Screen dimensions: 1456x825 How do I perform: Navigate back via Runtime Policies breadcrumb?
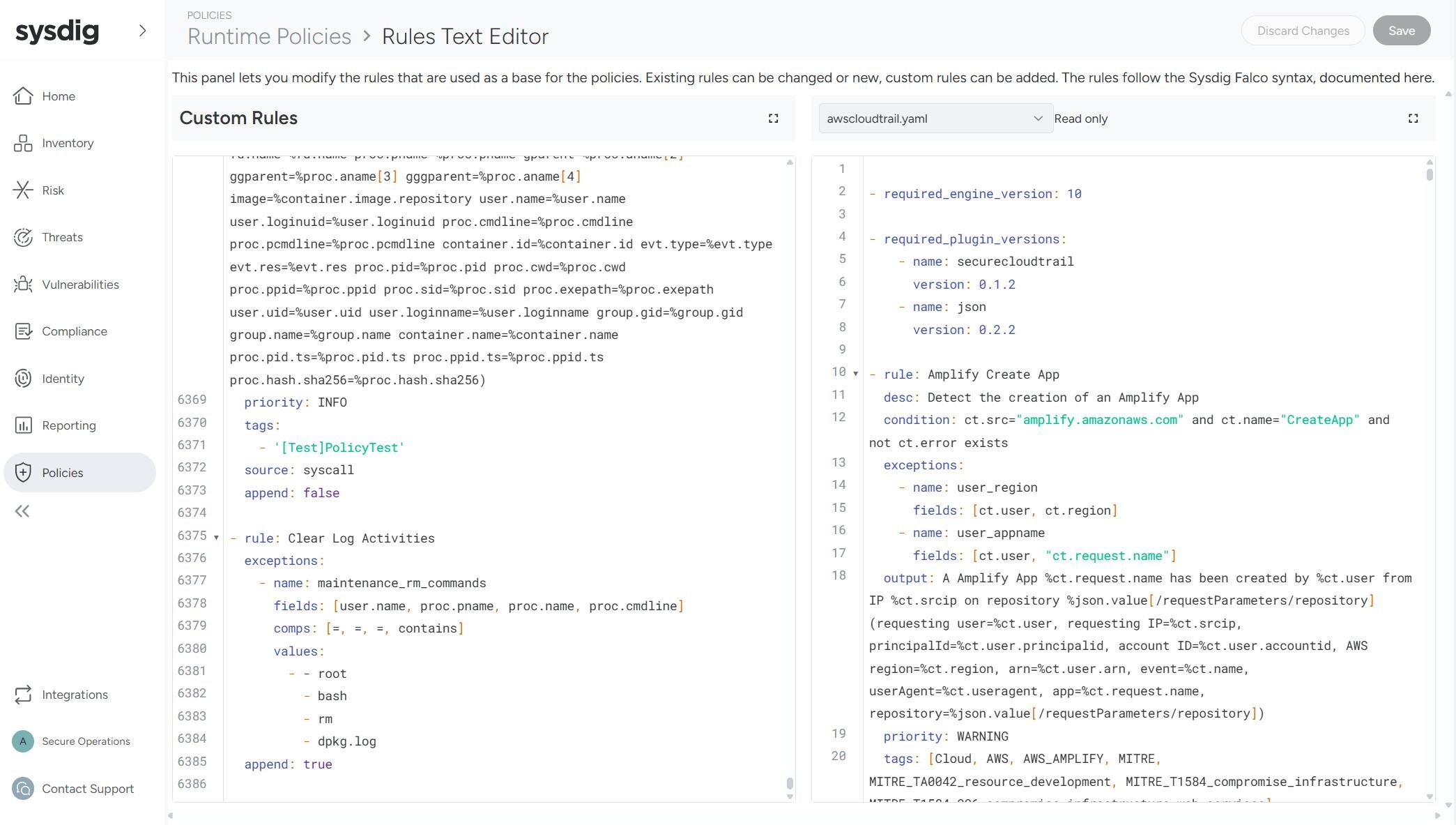268,36
